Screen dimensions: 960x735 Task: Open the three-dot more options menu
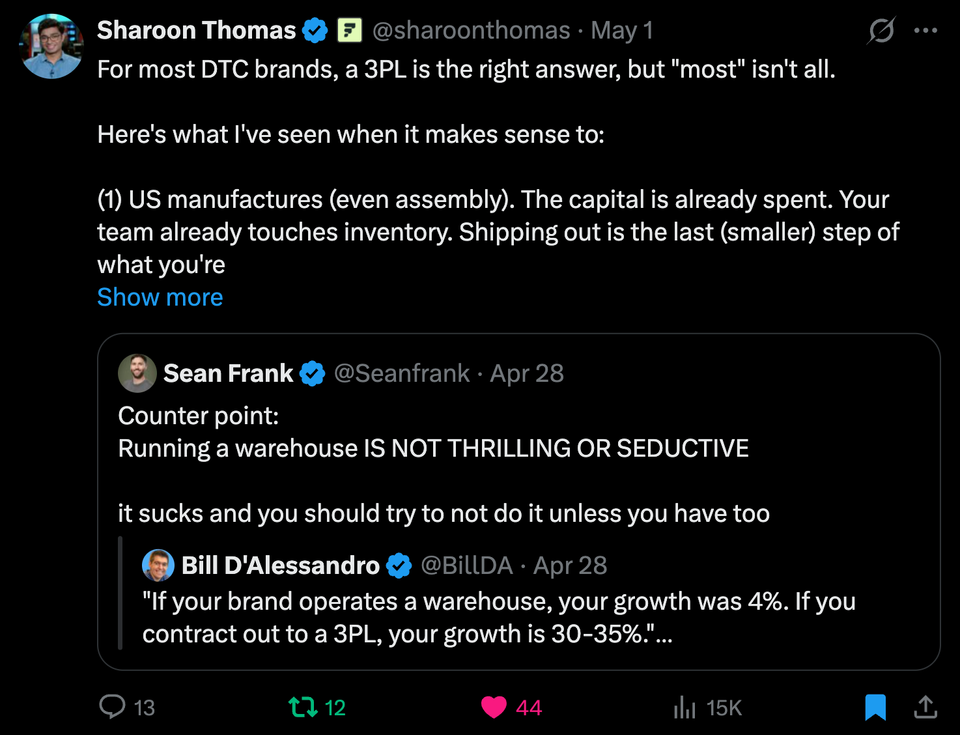(x=925, y=30)
